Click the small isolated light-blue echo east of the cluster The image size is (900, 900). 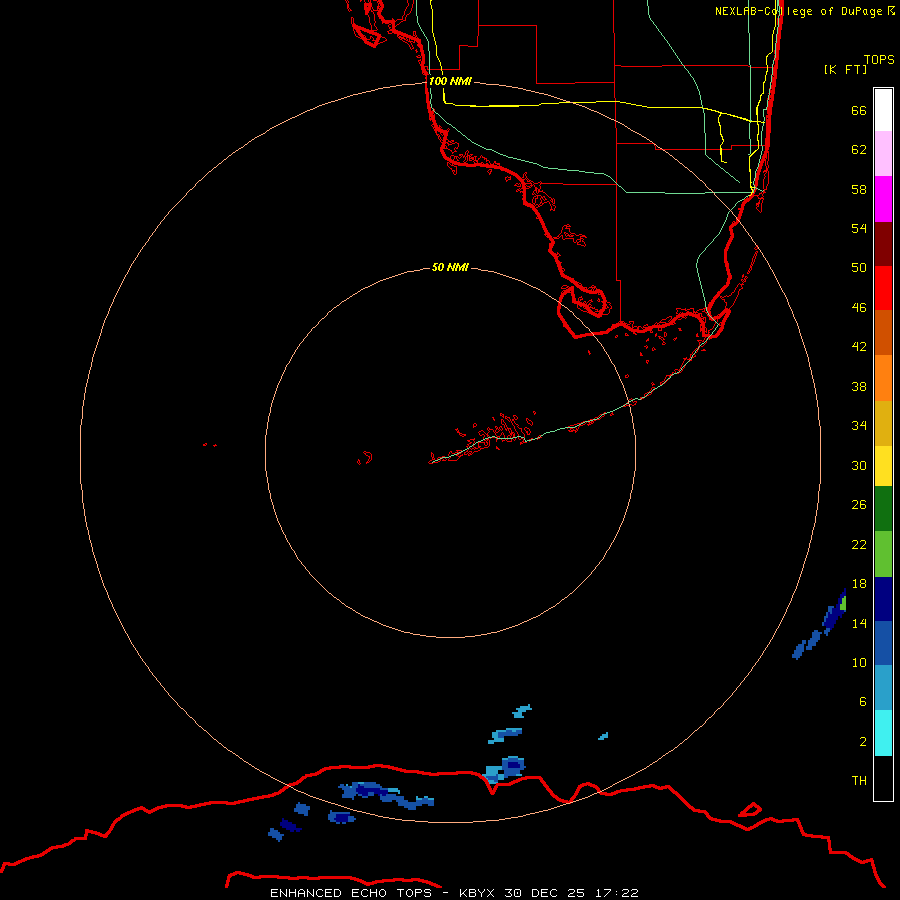coord(603,736)
